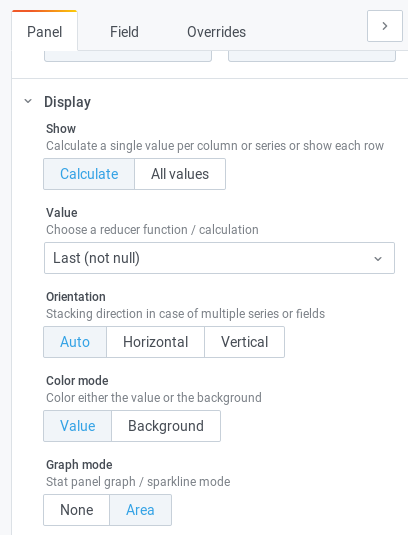Click the left partially hidden input field above Display
The height and width of the screenshot is (535, 408).
point(128,56)
